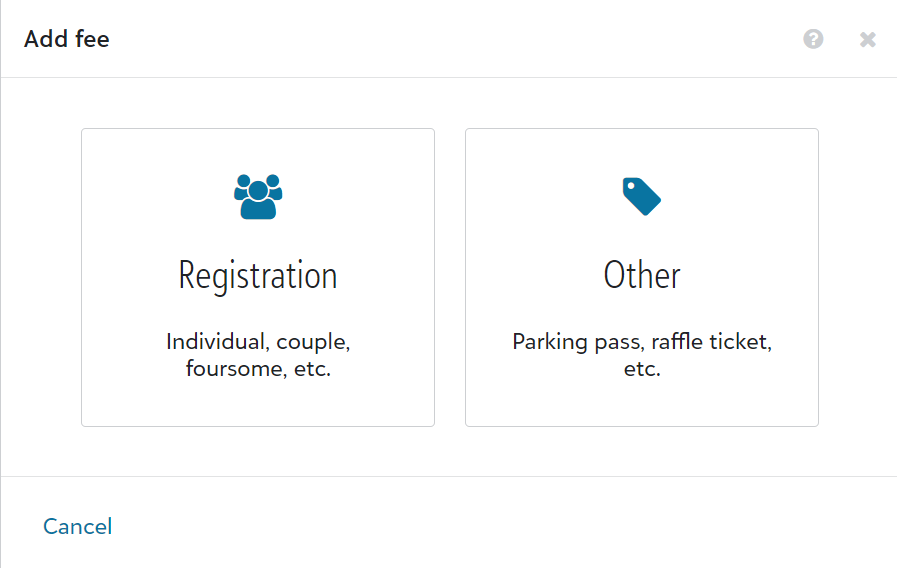Pick the card with the tag icon

point(642,277)
